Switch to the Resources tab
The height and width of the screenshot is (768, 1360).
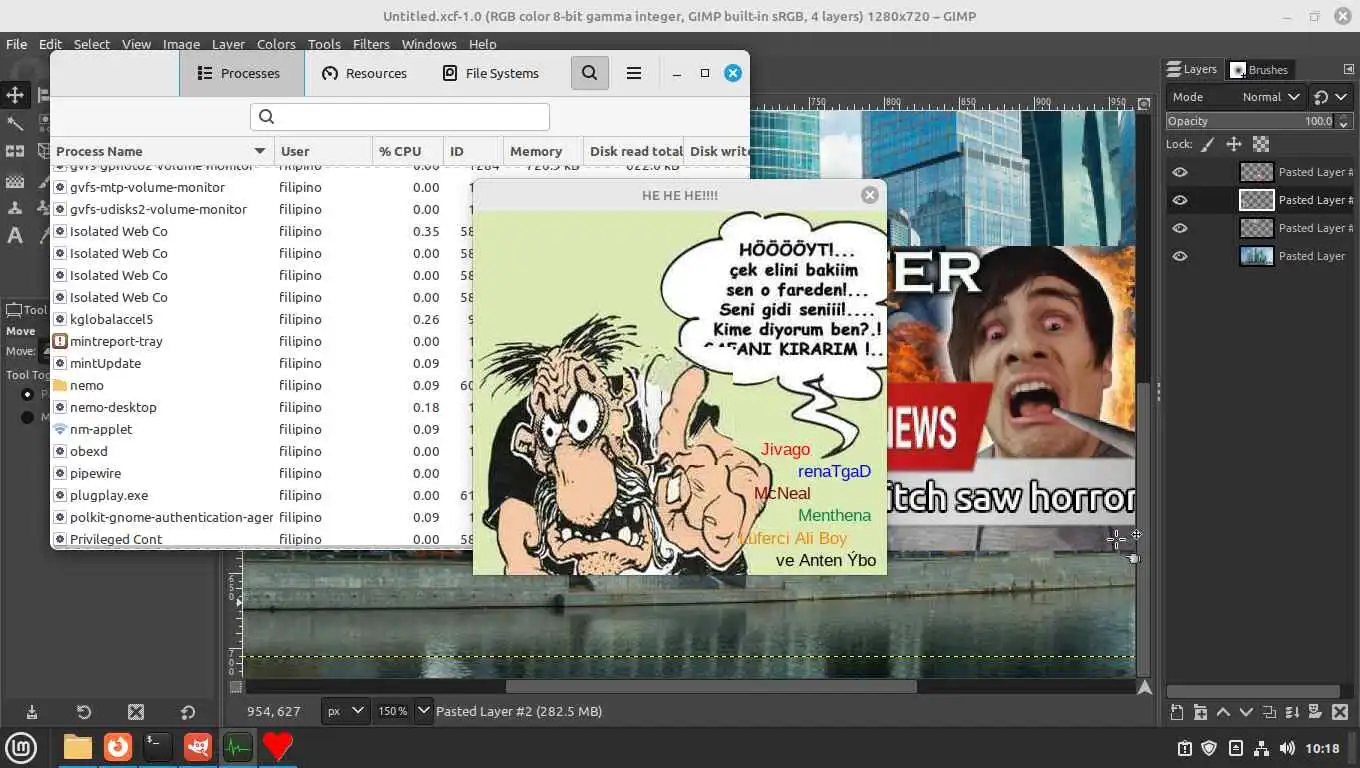tap(364, 73)
